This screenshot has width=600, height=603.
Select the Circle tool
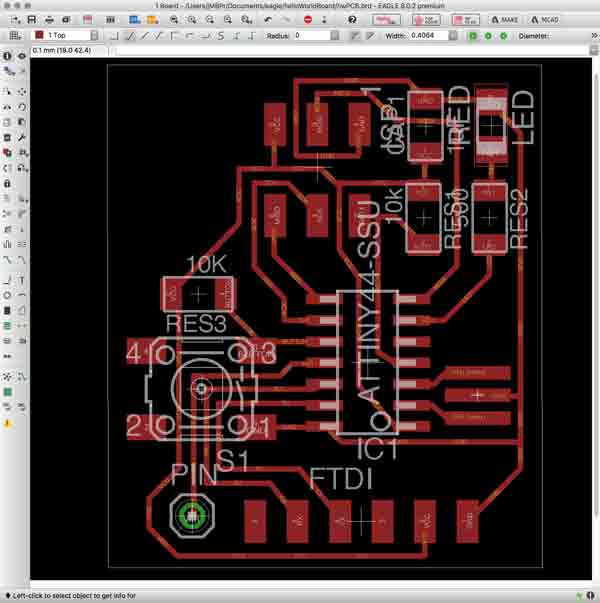[x=7, y=295]
